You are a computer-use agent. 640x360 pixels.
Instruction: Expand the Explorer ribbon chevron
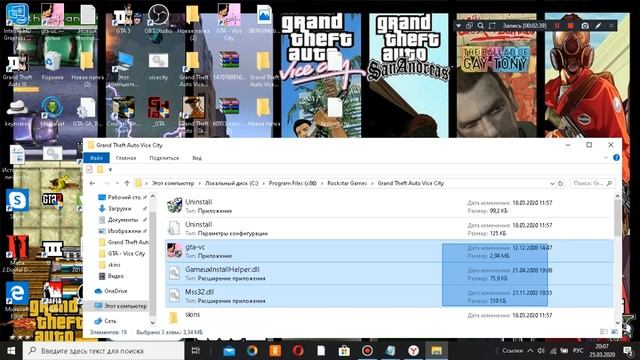(606, 158)
